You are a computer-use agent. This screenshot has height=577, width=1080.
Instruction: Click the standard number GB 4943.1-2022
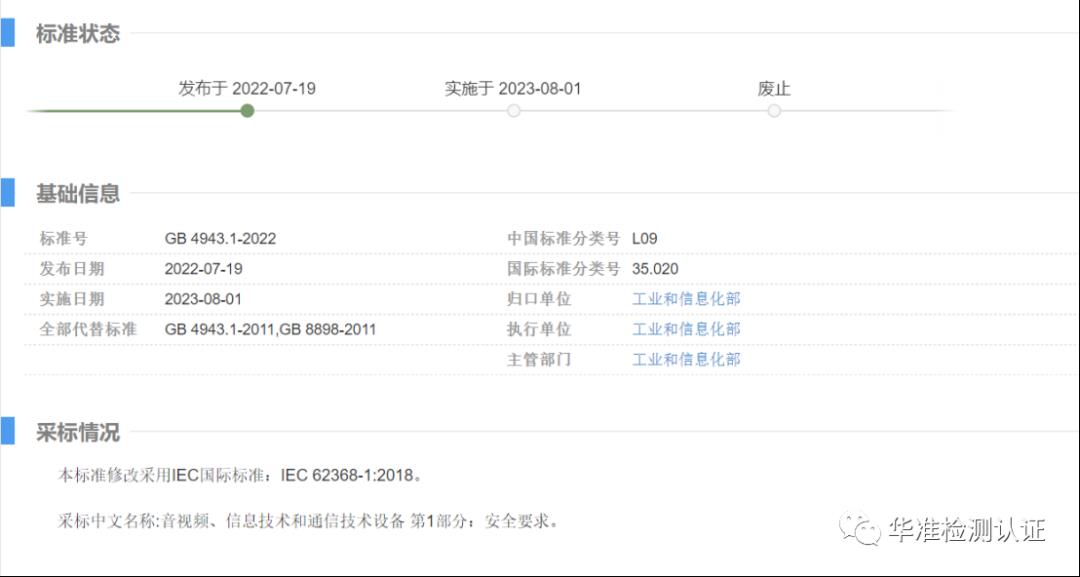[x=220, y=239]
